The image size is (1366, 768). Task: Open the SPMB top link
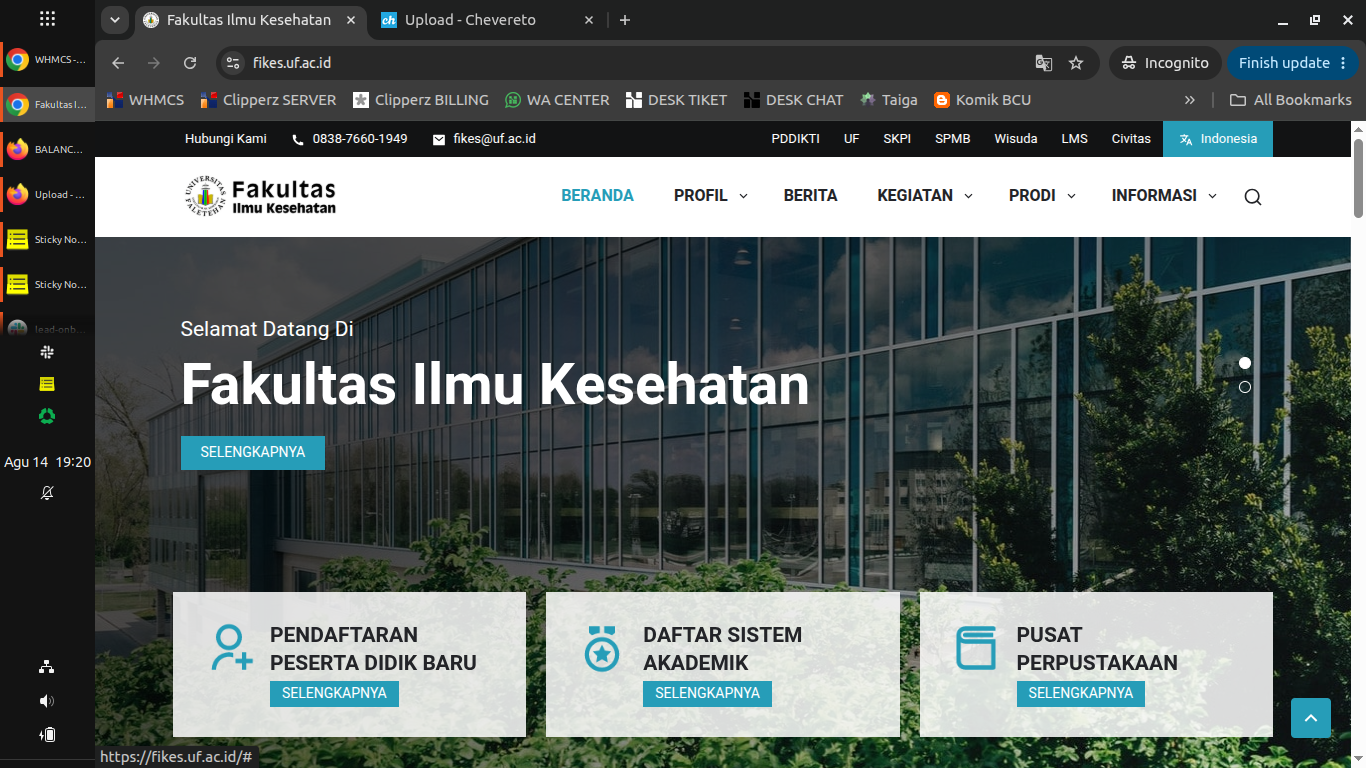click(x=953, y=139)
